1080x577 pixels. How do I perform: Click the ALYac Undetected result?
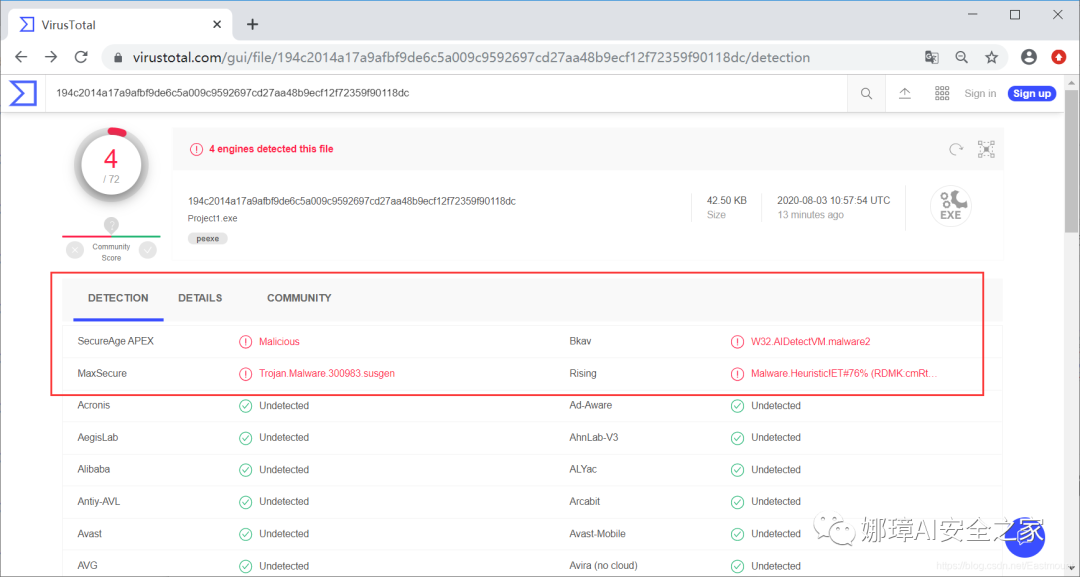pos(776,470)
